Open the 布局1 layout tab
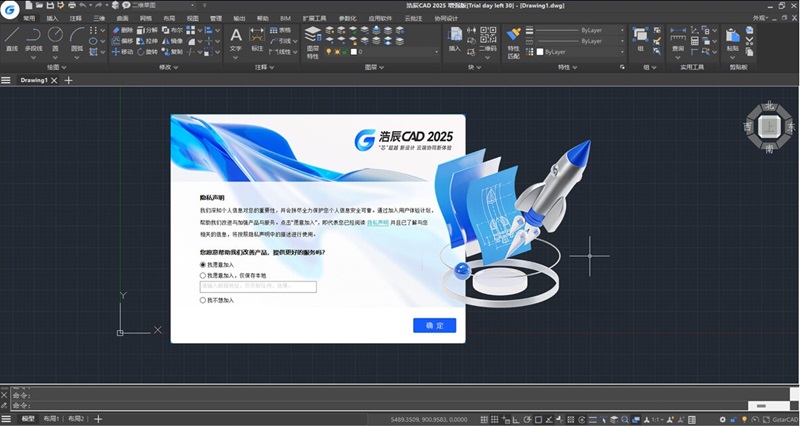This screenshot has height=426, width=800. (x=50, y=419)
